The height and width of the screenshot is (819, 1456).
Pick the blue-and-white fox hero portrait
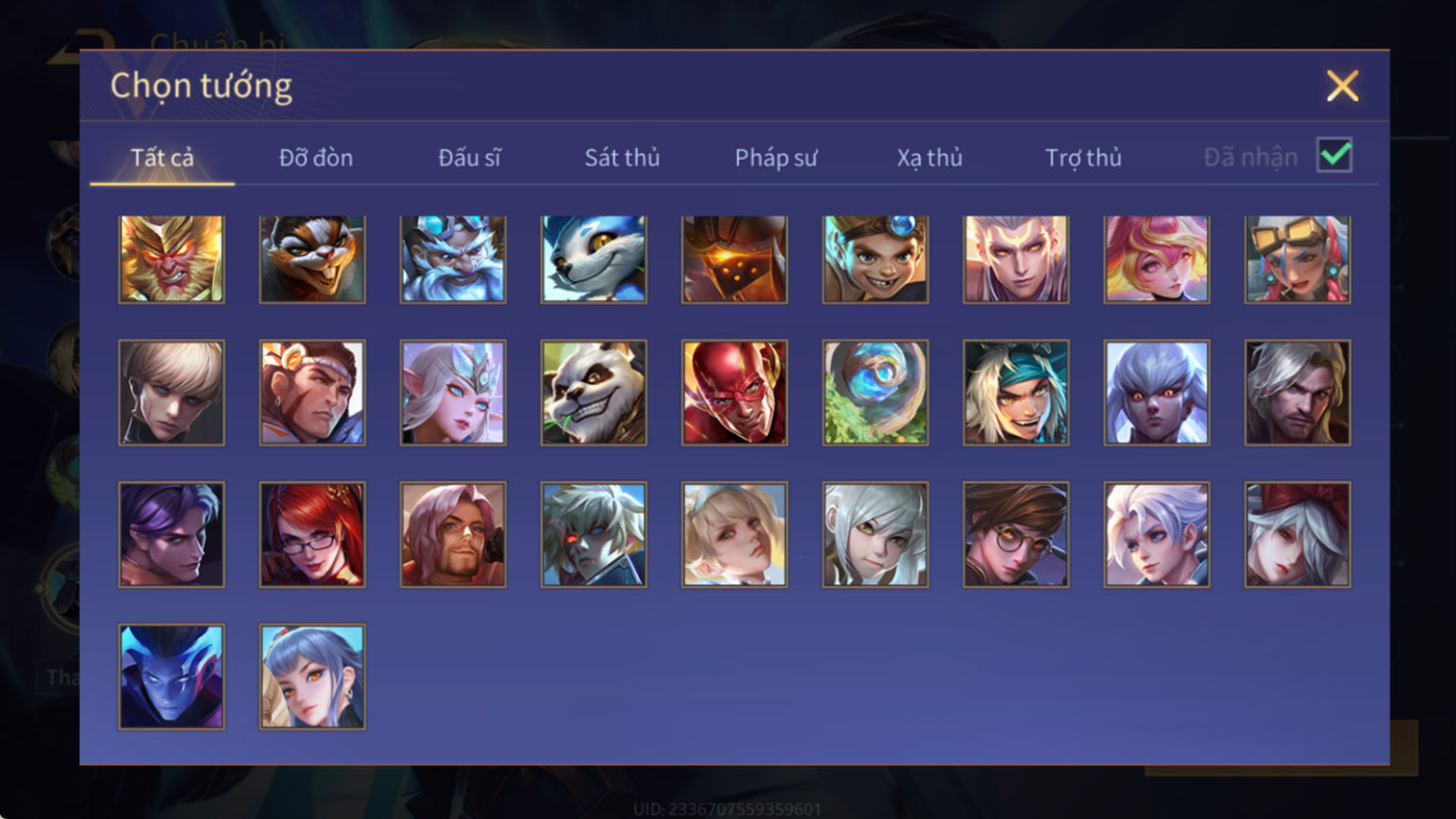[594, 259]
